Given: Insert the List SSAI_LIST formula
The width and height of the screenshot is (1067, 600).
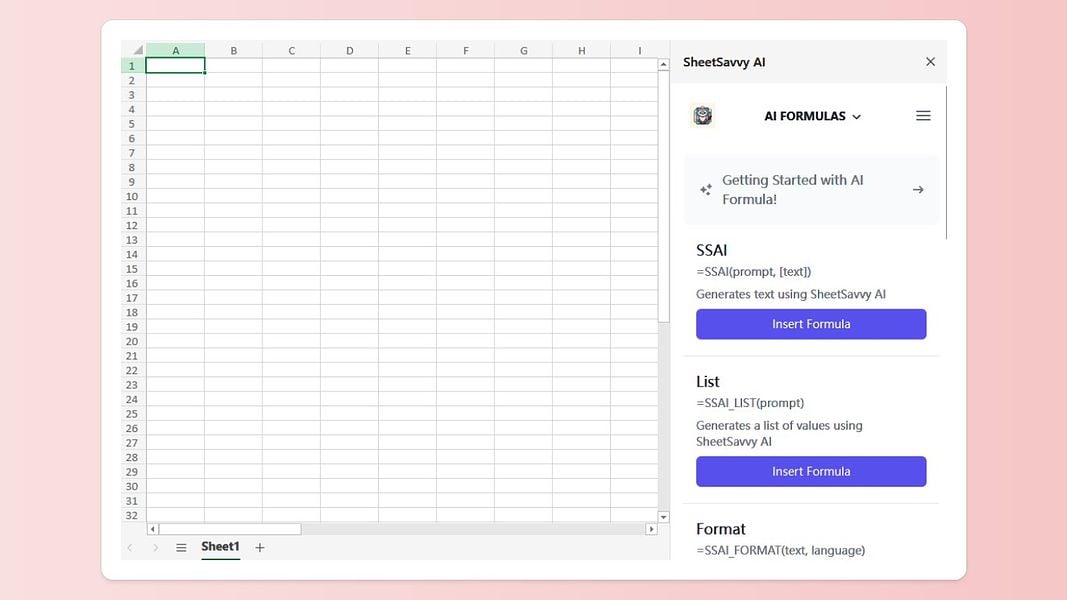Looking at the screenshot, I should coord(811,471).
